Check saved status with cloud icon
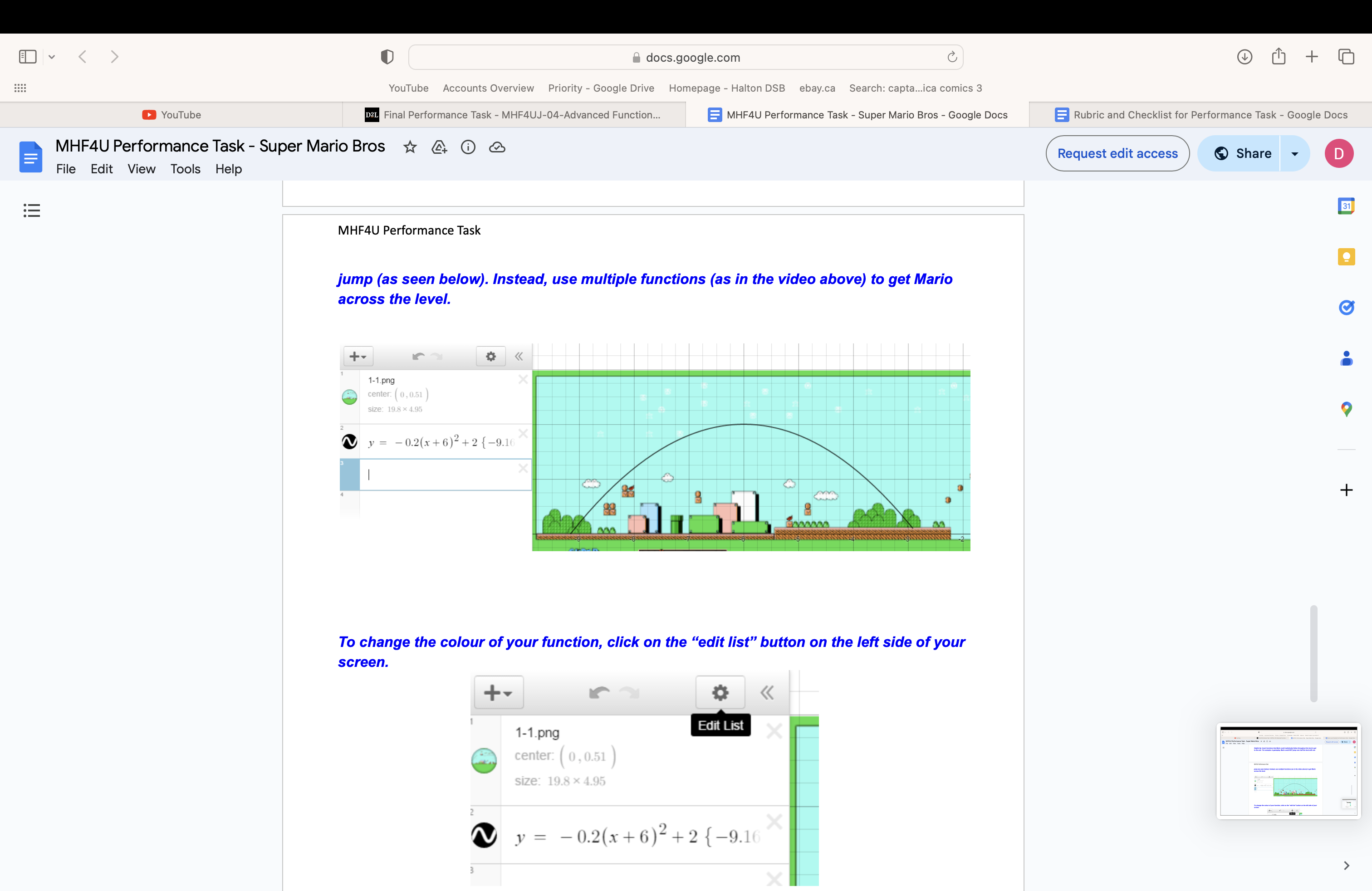The width and height of the screenshot is (1372, 891). pos(497,147)
